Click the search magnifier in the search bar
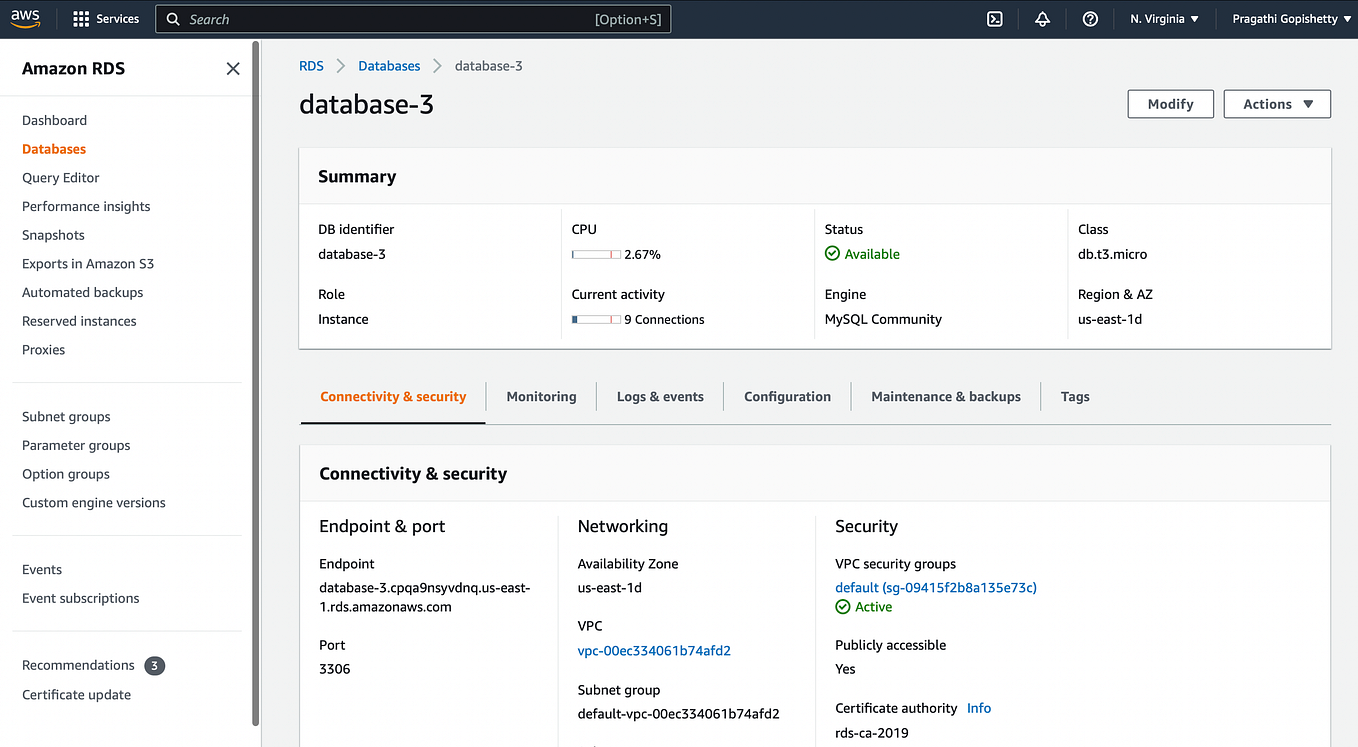The image size is (1358, 747). click(x=172, y=18)
